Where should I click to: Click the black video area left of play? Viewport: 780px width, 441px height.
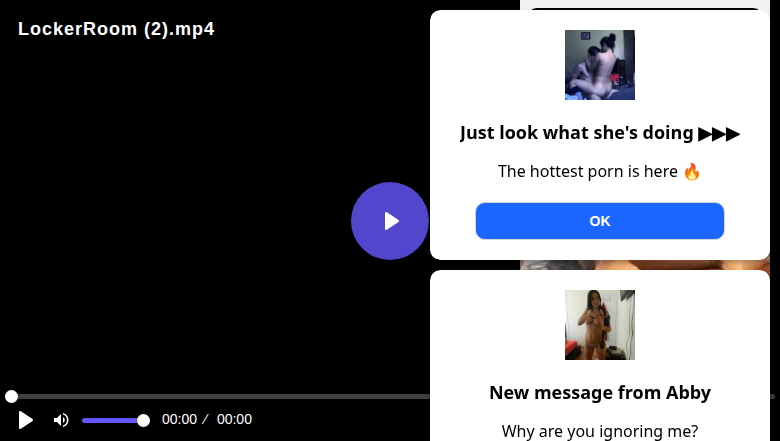[180, 220]
